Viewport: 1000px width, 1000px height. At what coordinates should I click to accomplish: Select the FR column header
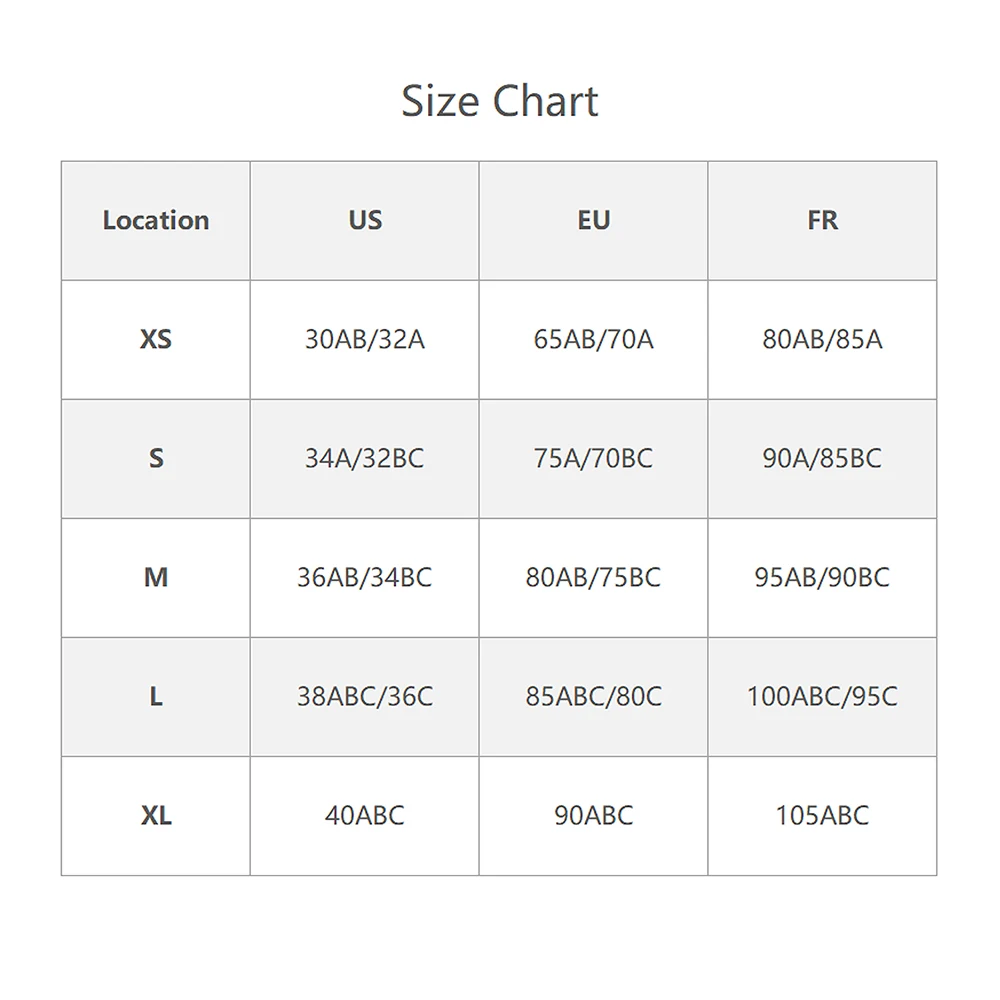822,220
